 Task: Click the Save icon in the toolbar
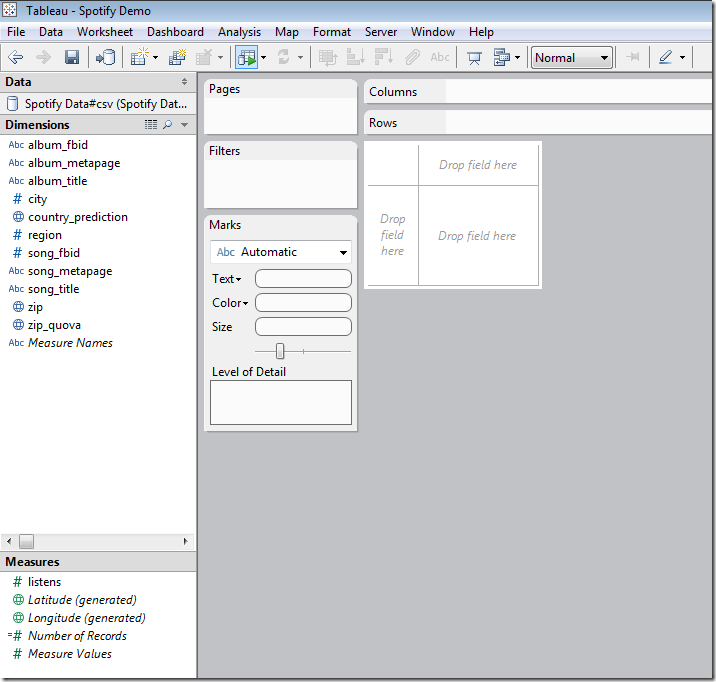tap(72, 58)
